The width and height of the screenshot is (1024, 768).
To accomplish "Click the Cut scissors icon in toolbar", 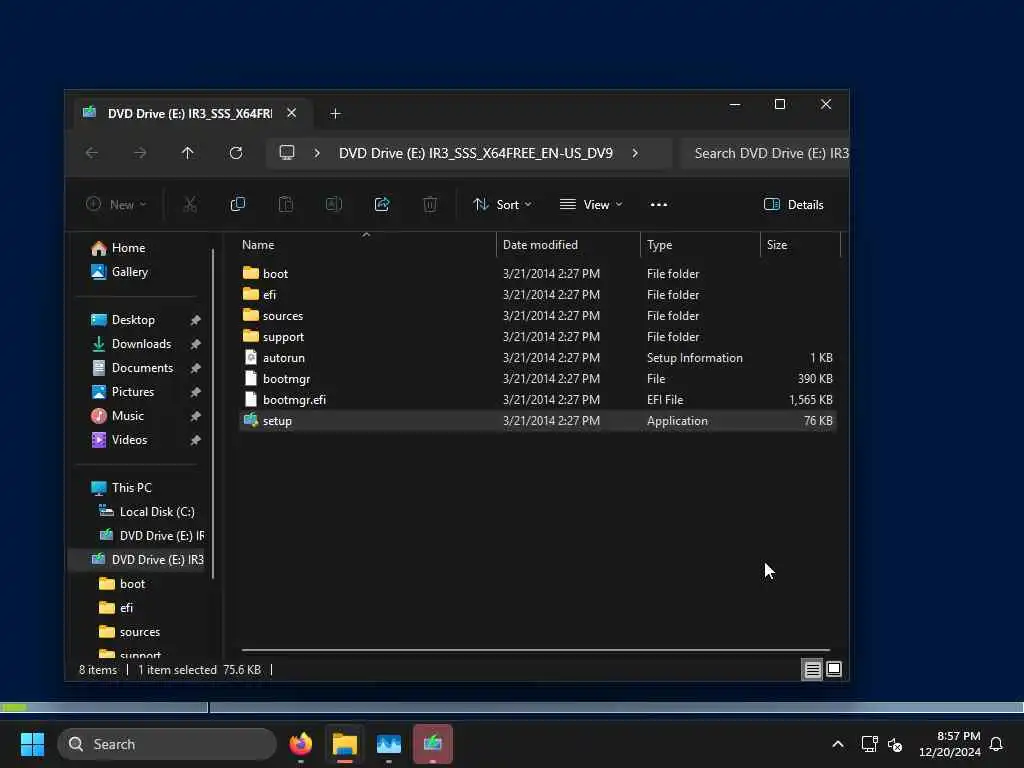I will point(189,204).
